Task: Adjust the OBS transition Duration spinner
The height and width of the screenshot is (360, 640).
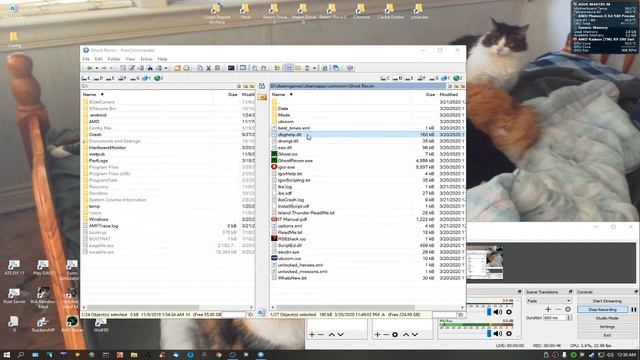Action: (x=569, y=318)
